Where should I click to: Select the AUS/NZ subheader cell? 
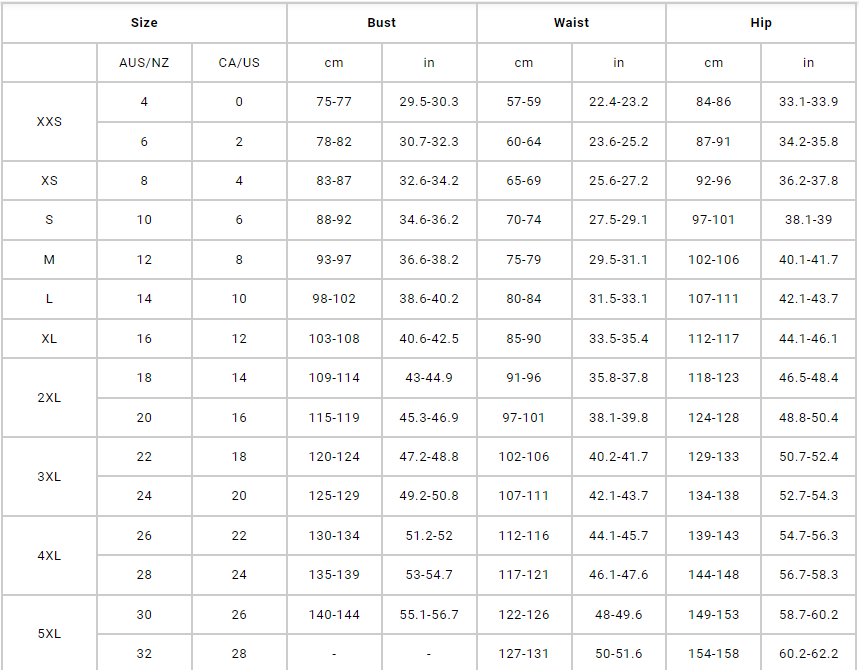click(144, 63)
